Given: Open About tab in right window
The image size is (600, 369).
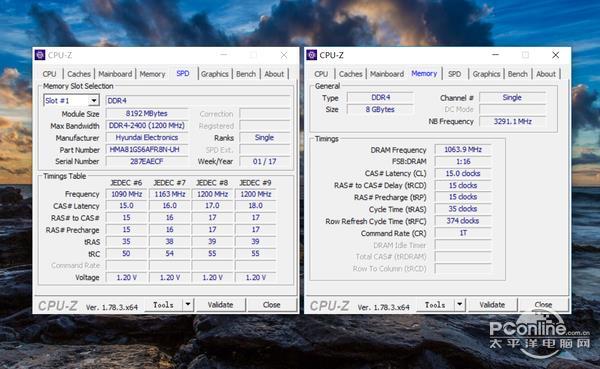Looking at the screenshot, I should tap(546, 74).
